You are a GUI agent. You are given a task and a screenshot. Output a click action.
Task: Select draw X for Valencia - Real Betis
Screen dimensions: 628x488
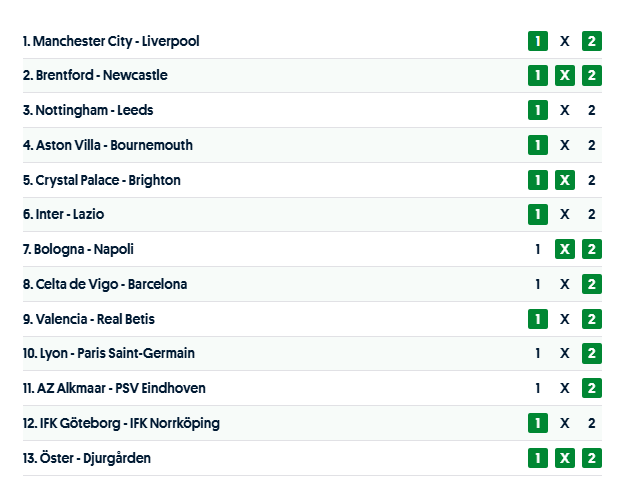pyautogui.click(x=565, y=319)
